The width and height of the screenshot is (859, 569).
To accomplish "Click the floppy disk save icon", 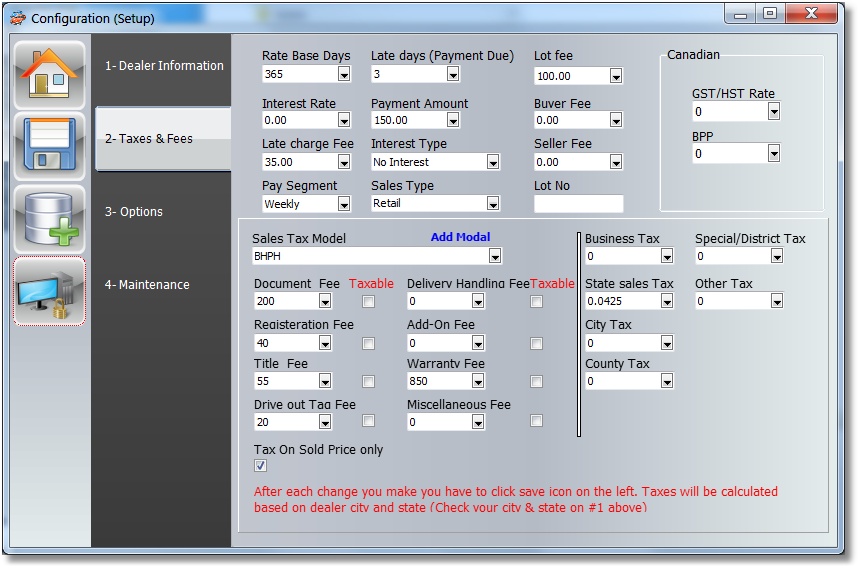I will (49, 147).
